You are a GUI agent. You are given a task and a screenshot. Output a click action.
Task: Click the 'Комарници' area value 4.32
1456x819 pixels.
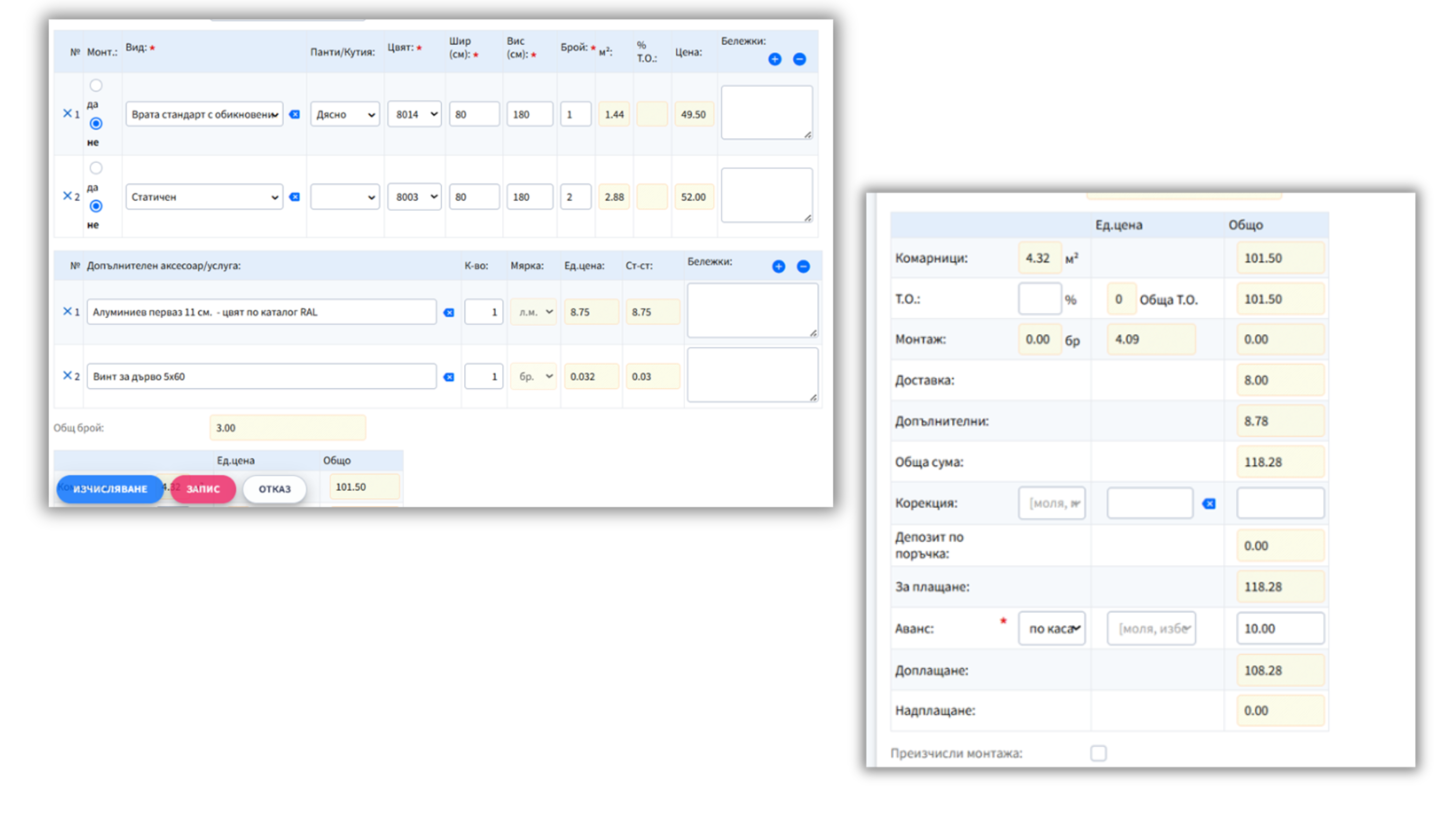point(1040,258)
